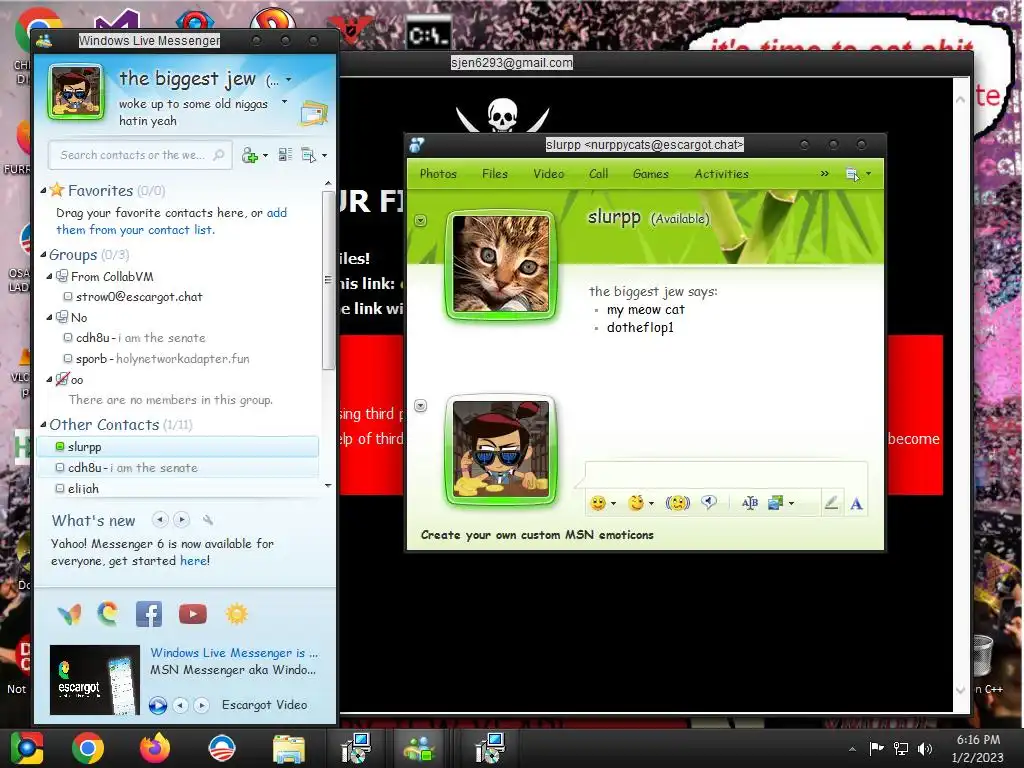Image resolution: width=1024 pixels, height=768 pixels.
Task: Click the search magnifier icon
Action: 219,155
